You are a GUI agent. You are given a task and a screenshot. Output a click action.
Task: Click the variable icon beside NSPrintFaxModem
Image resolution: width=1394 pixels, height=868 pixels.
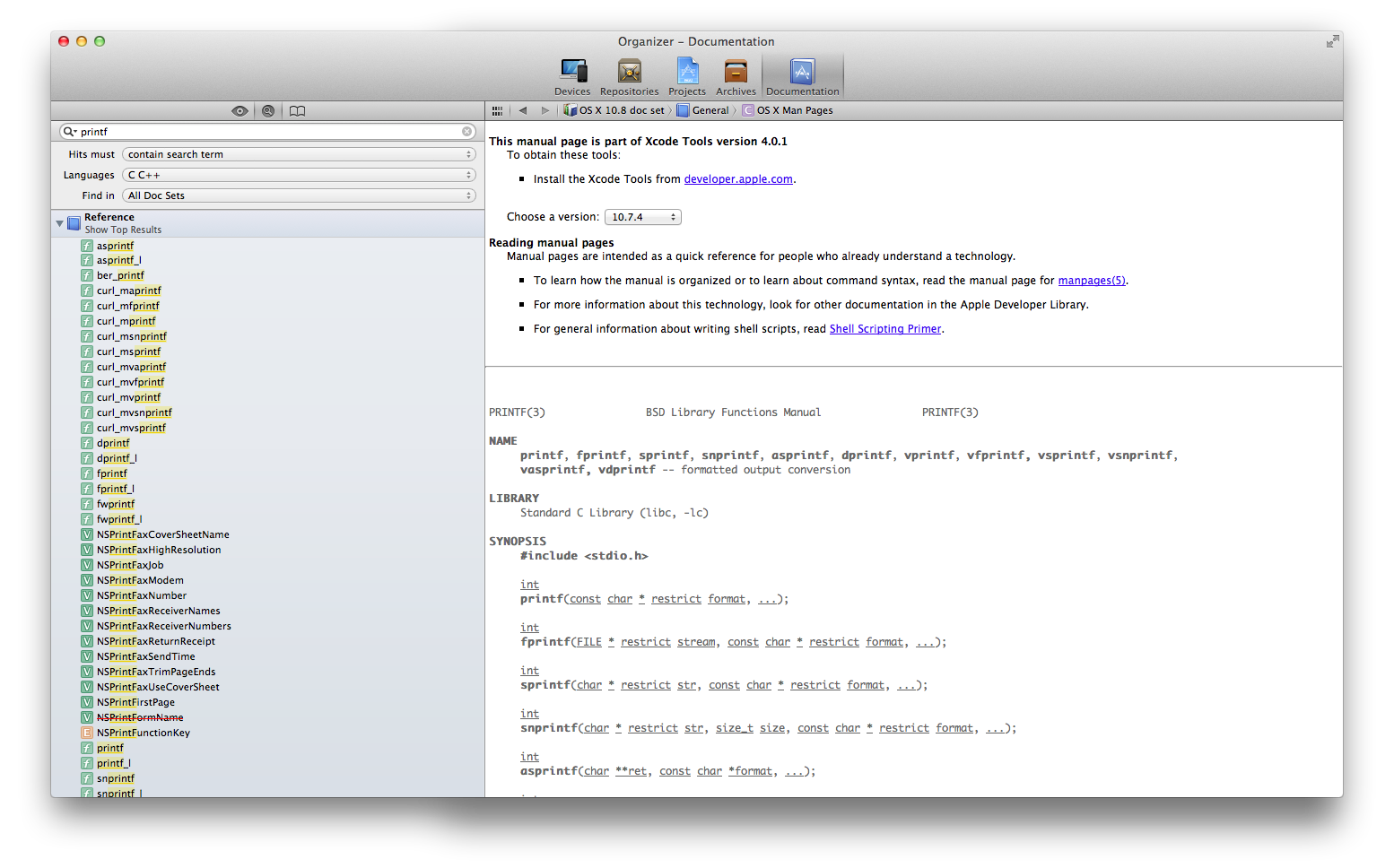coord(87,580)
